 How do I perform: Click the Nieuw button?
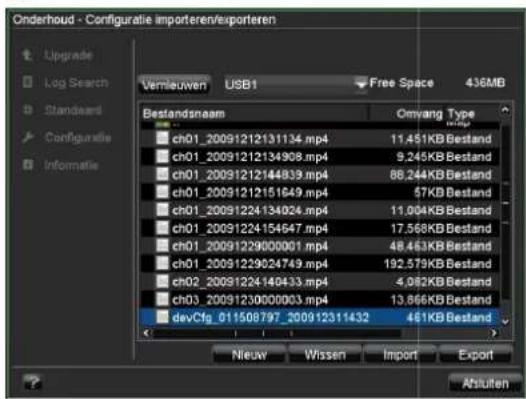pos(249,355)
